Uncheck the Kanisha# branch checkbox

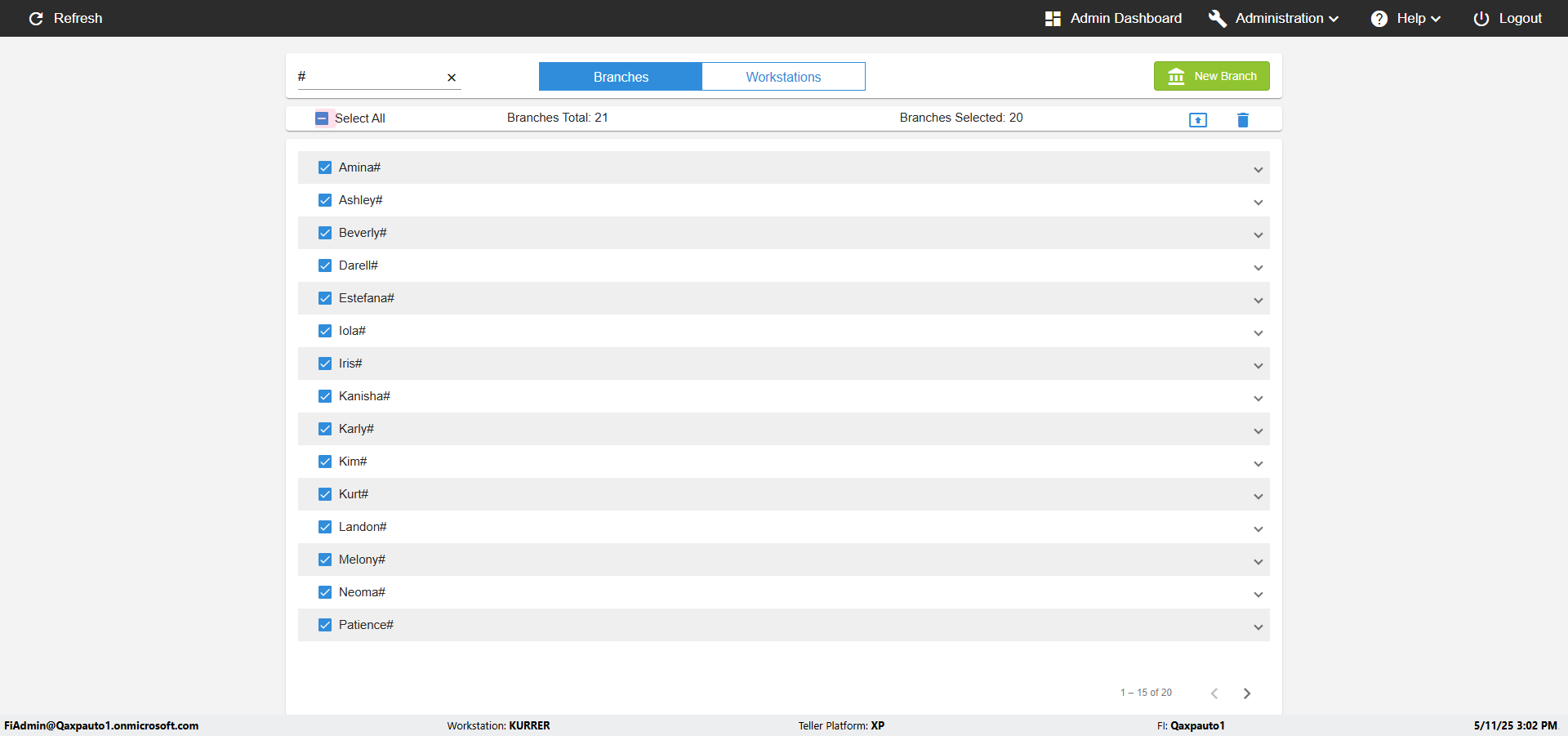pos(325,396)
